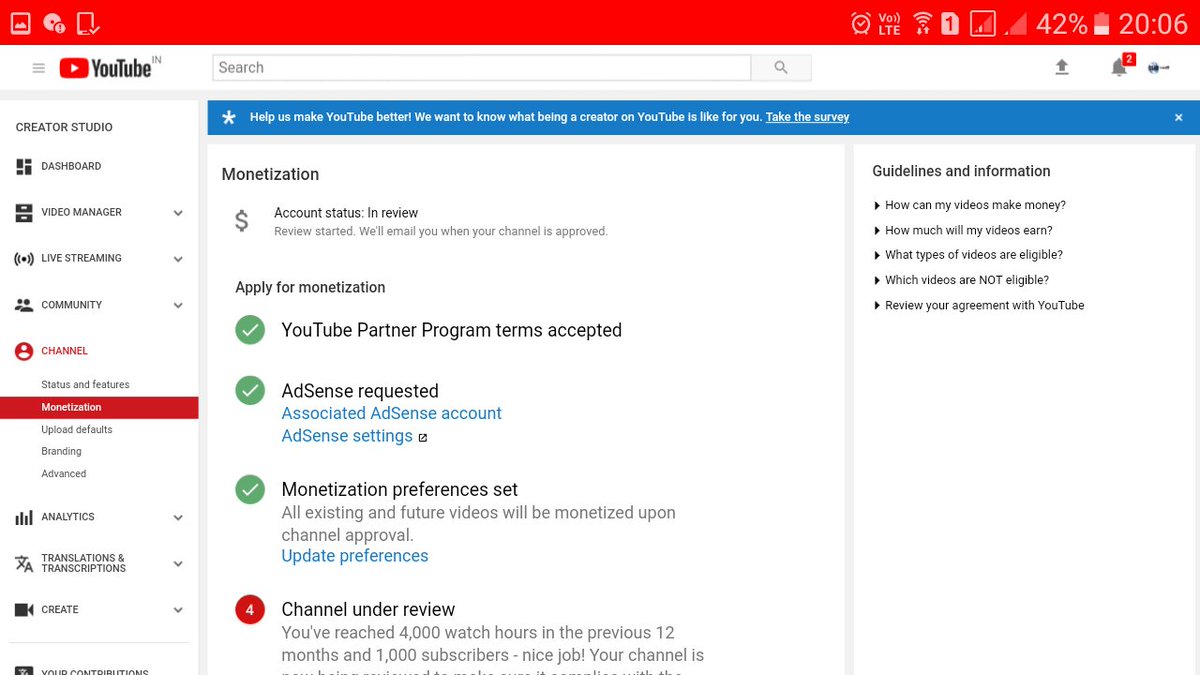1200x675 pixels.
Task: Go to the YouTube home logo
Action: [105, 68]
